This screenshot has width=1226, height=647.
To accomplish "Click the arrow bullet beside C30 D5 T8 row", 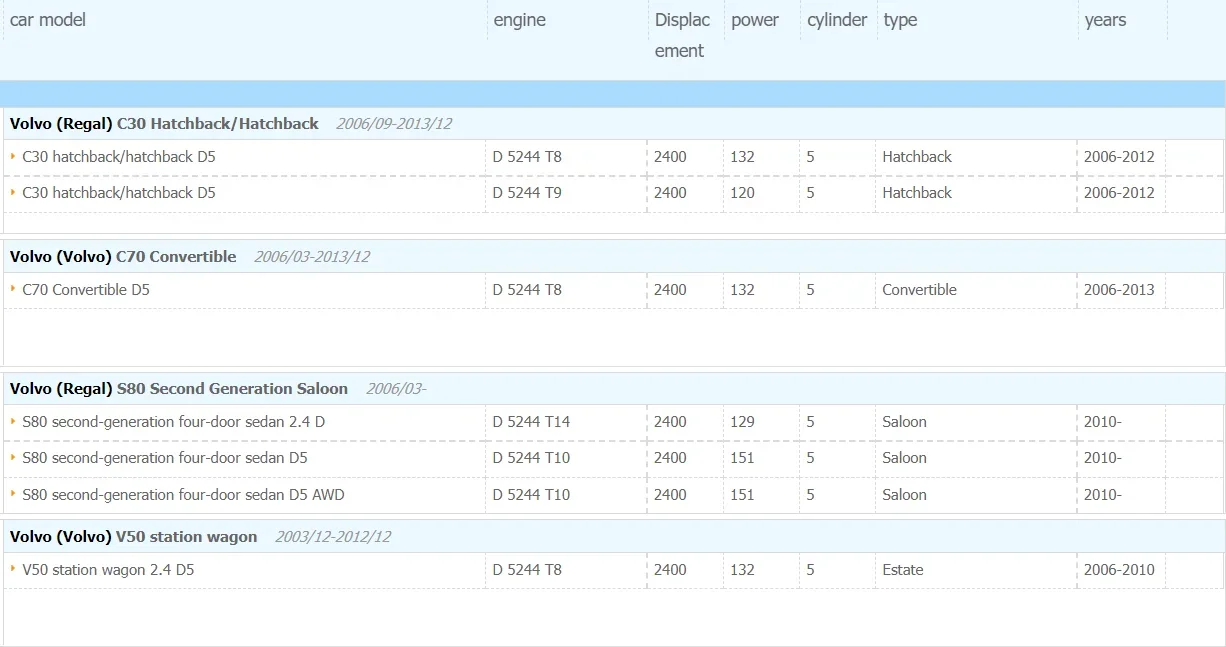I will coord(13,156).
